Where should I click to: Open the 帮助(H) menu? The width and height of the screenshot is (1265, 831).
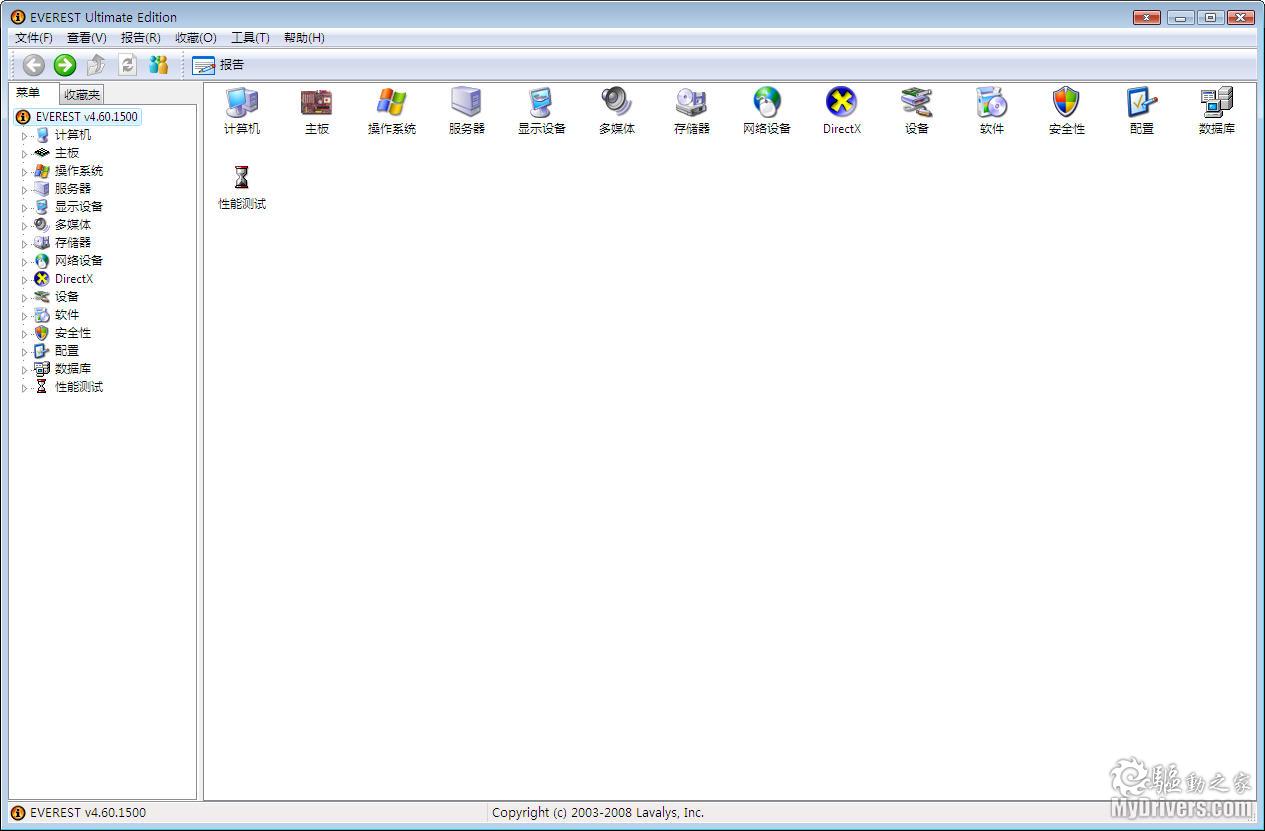(304, 38)
